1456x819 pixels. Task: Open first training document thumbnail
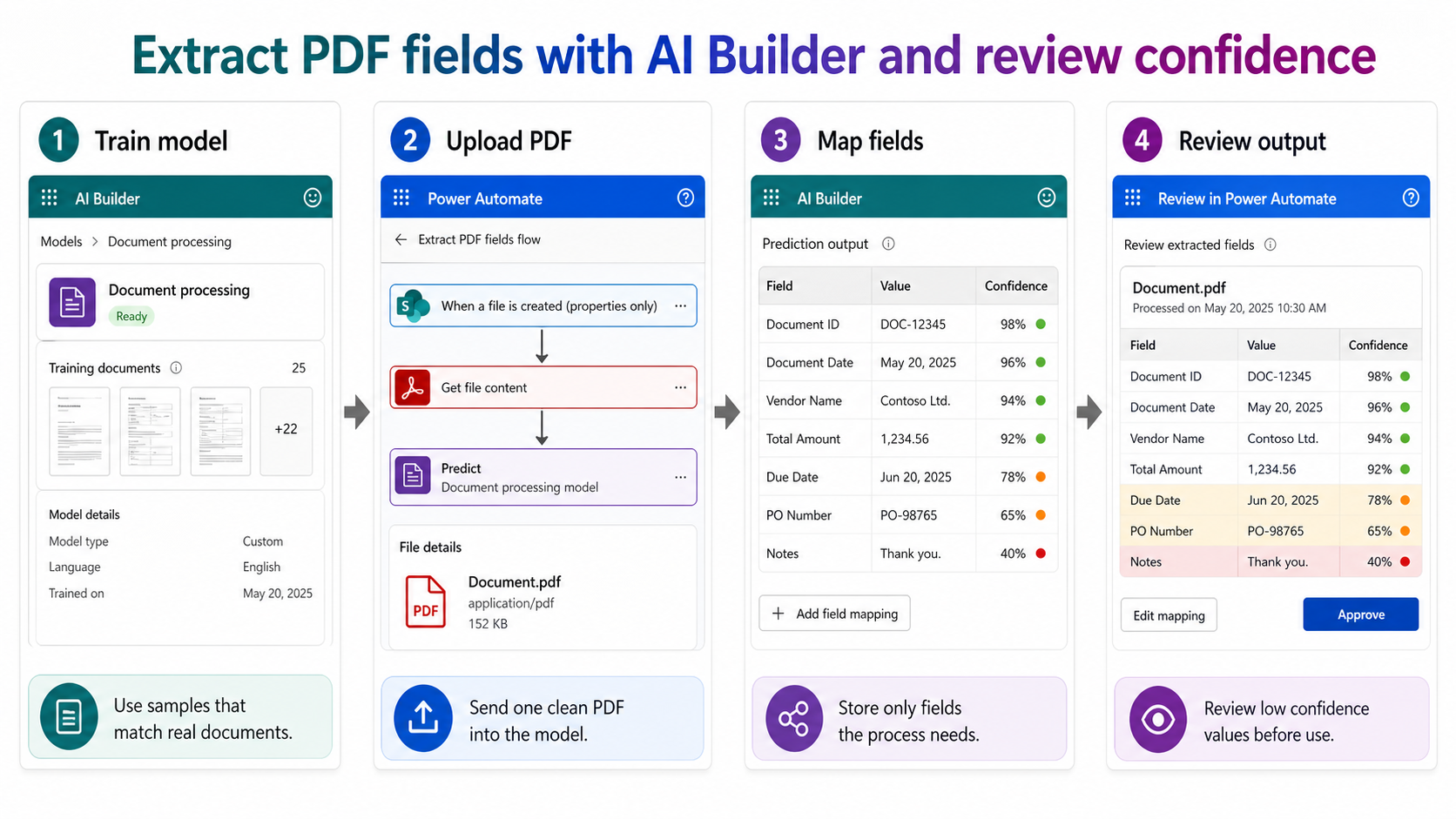(79, 431)
